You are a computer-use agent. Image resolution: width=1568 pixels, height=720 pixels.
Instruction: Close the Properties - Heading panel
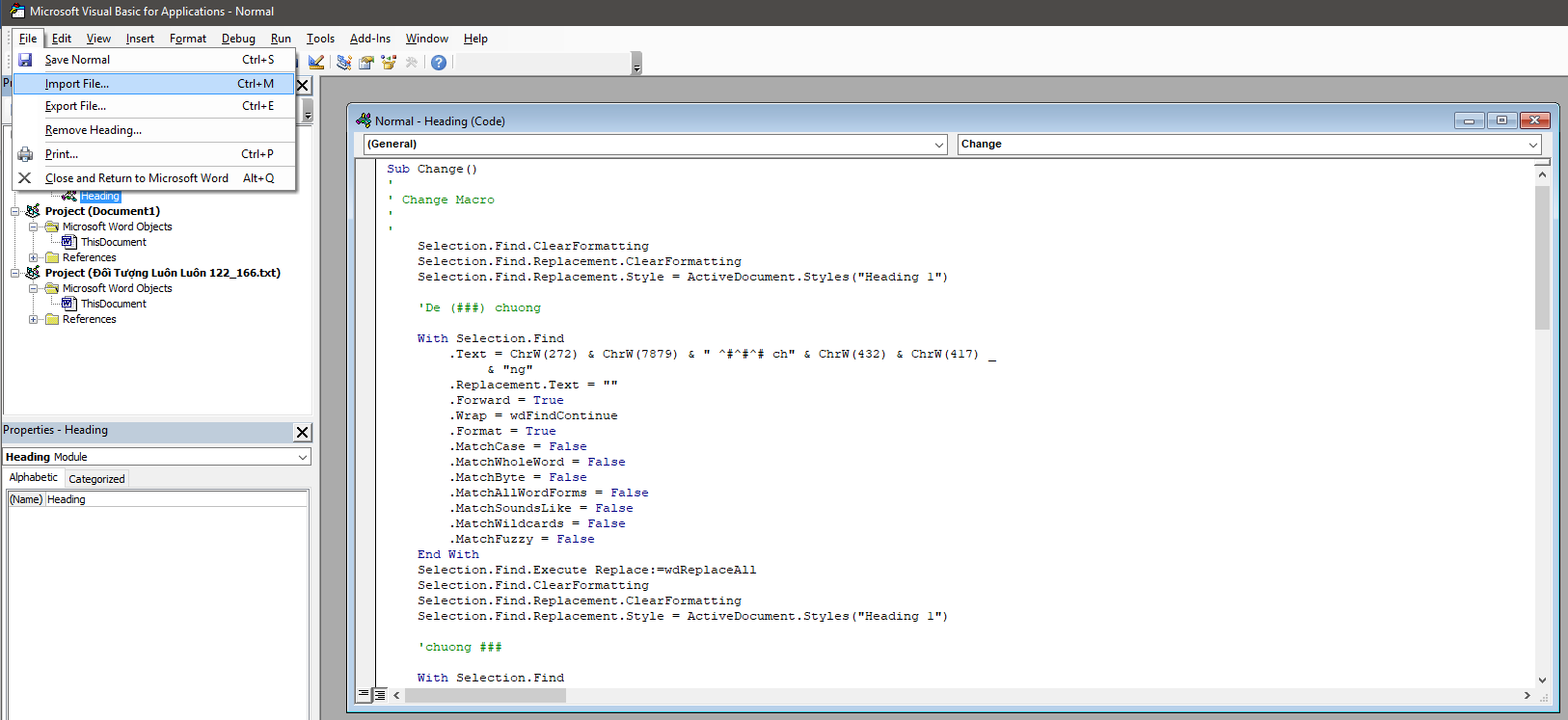pyautogui.click(x=303, y=432)
